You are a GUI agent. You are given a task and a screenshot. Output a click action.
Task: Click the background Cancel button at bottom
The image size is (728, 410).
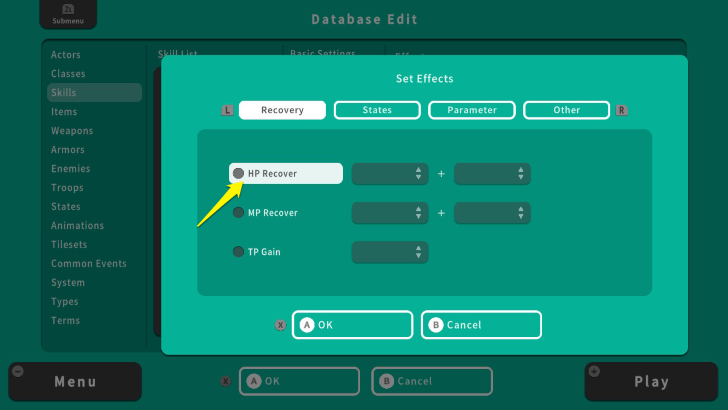click(x=432, y=381)
